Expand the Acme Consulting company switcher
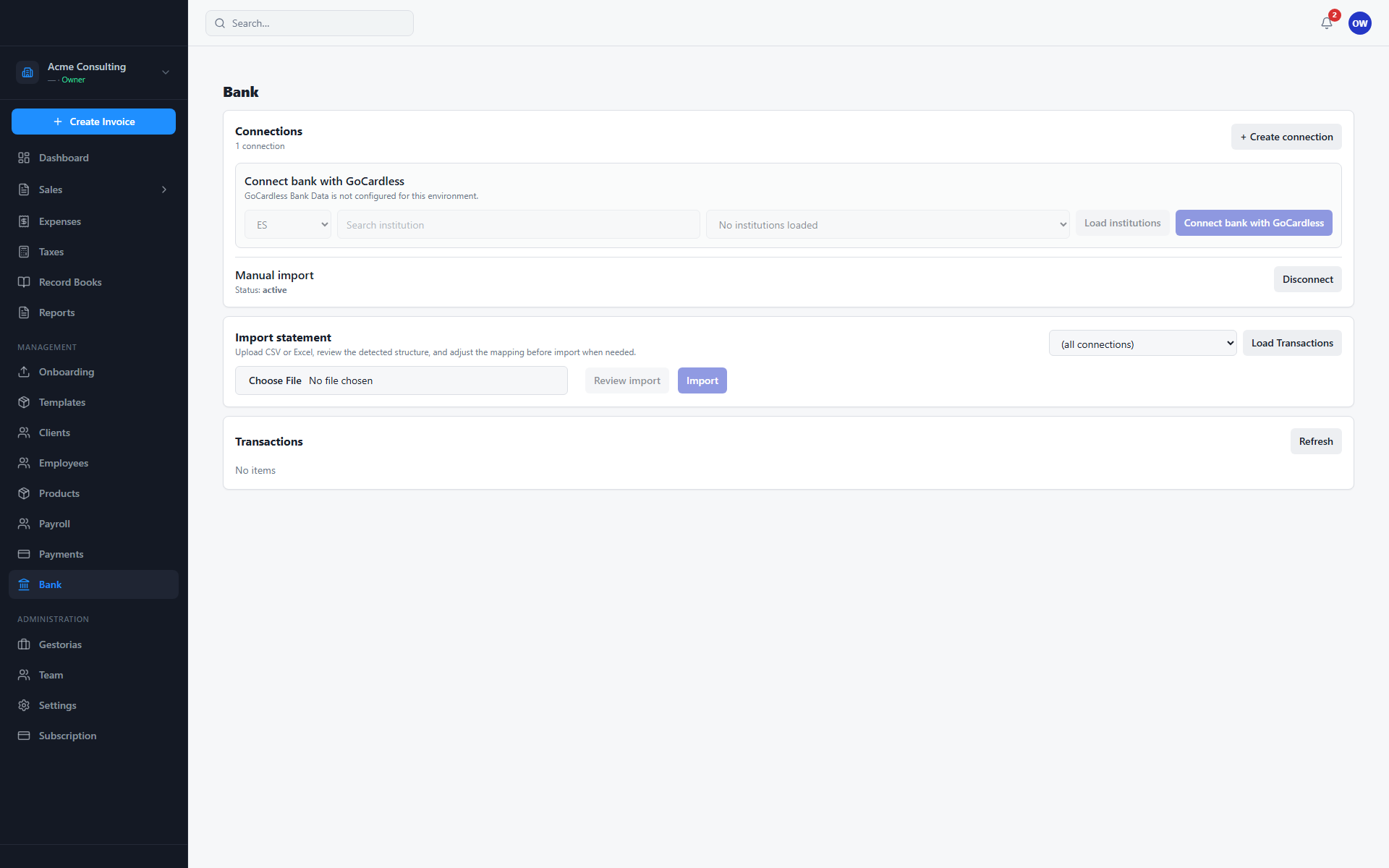 coord(166,72)
